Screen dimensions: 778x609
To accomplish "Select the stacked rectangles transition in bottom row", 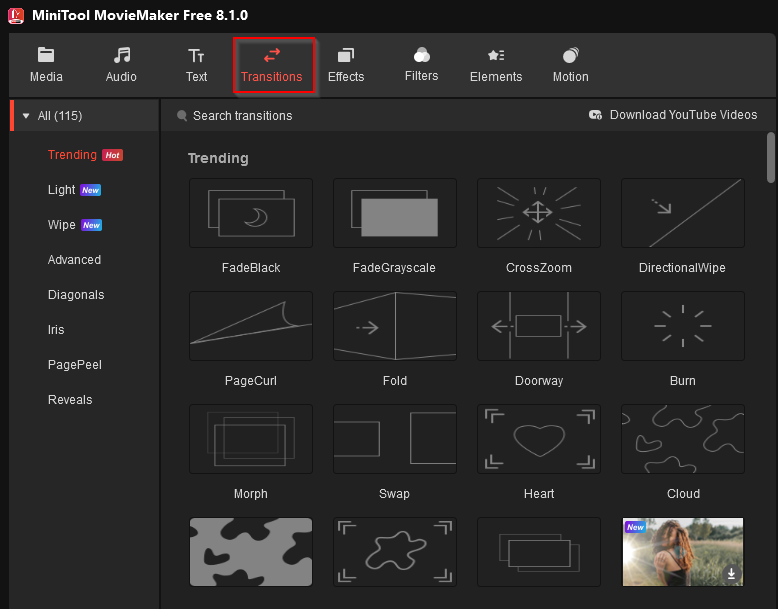I will pyautogui.click(x=539, y=552).
